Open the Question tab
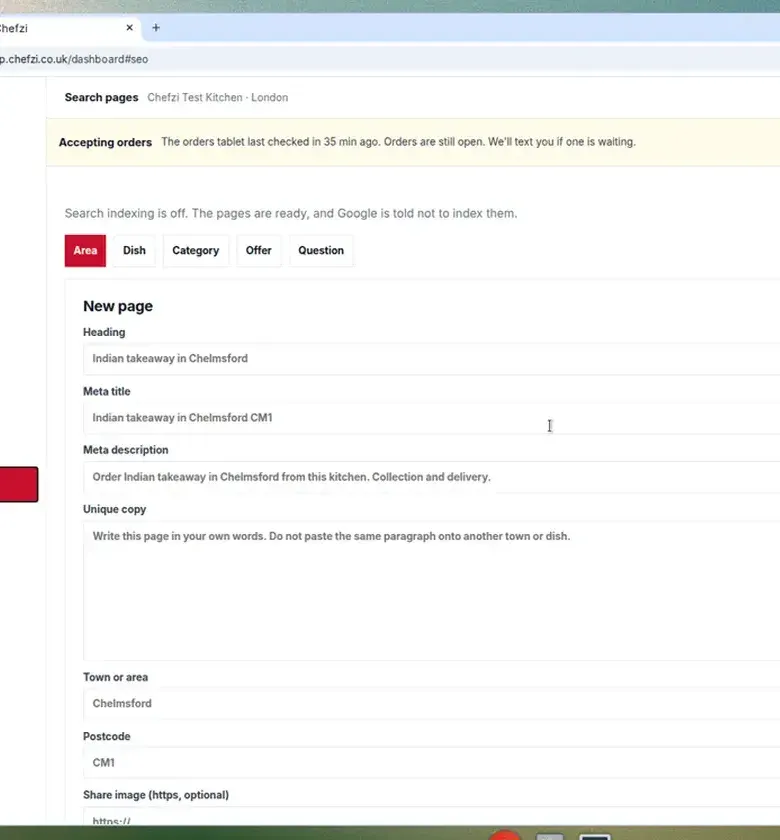780x840 pixels. tap(321, 250)
